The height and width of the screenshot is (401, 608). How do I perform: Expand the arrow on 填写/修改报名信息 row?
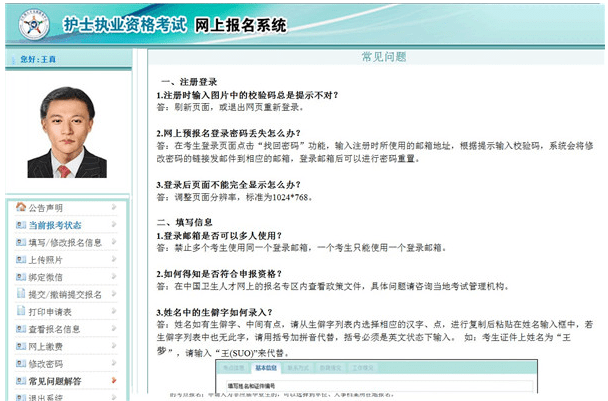(114, 242)
